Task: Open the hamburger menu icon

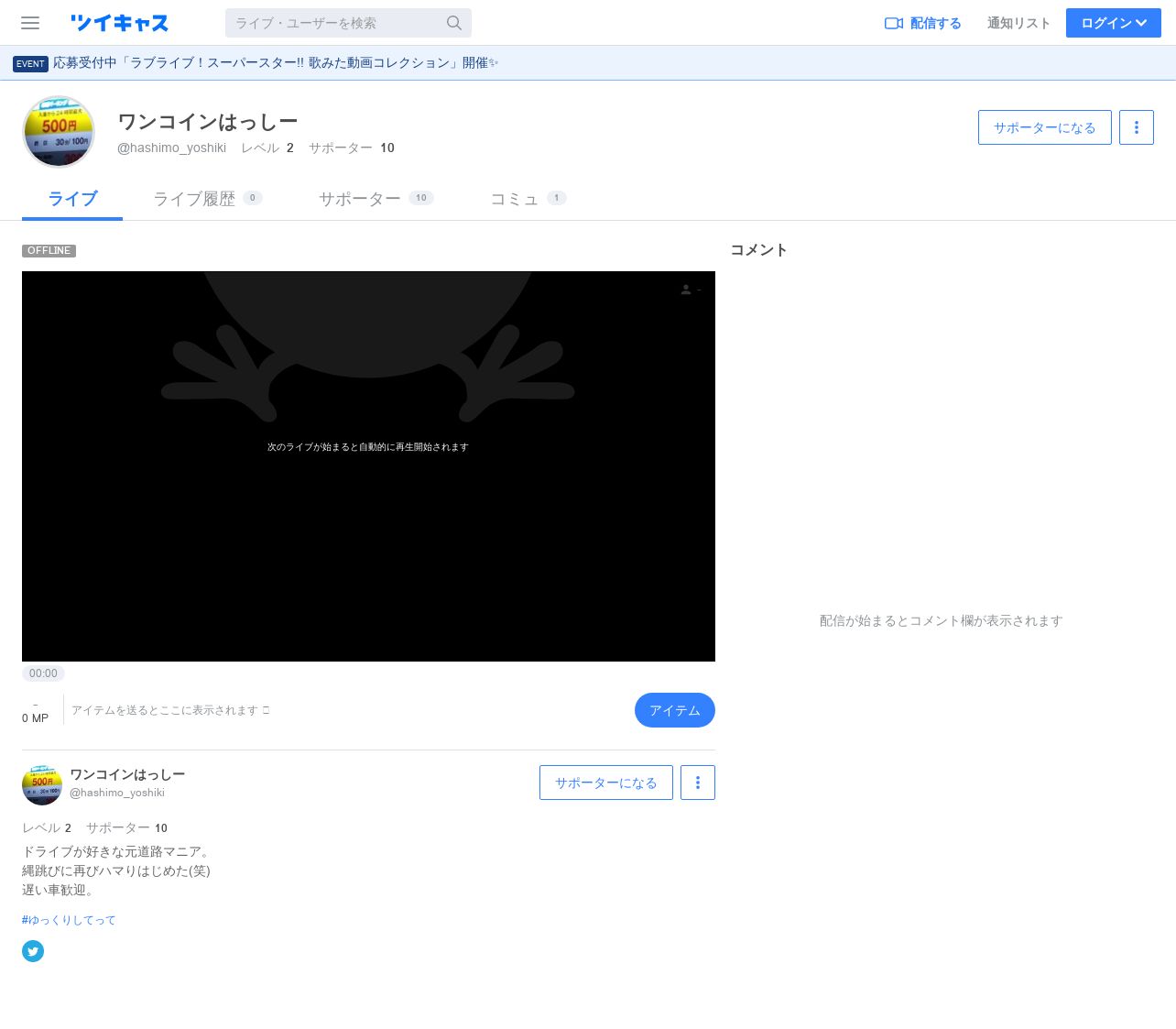Action: click(x=30, y=23)
